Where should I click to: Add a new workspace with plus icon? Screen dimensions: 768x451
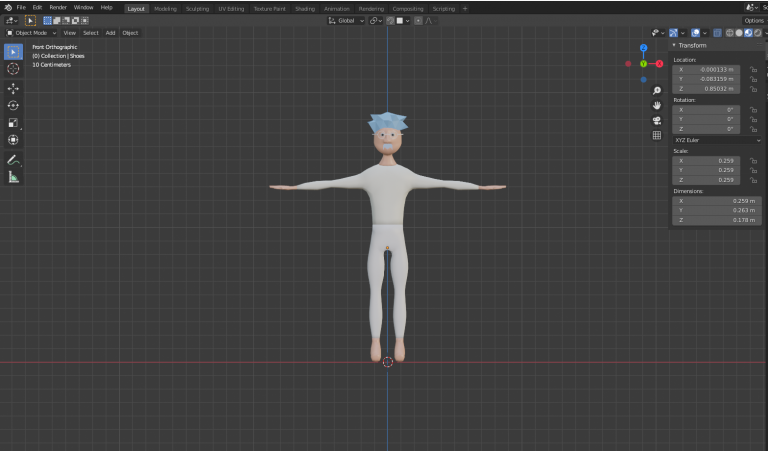465,8
